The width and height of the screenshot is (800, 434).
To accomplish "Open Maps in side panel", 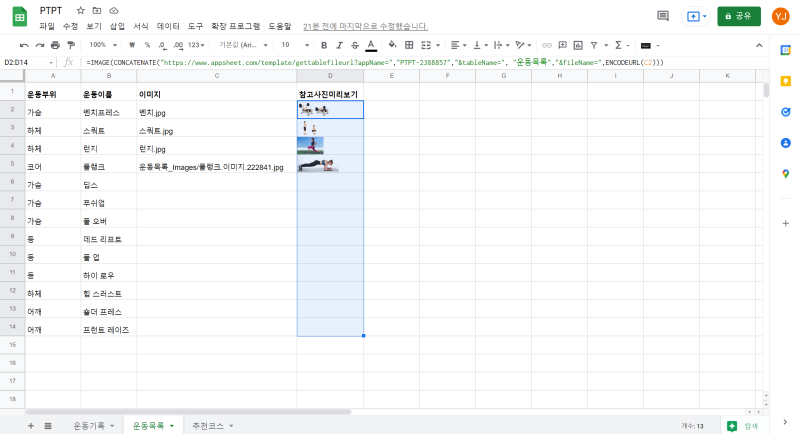I will coord(786,174).
